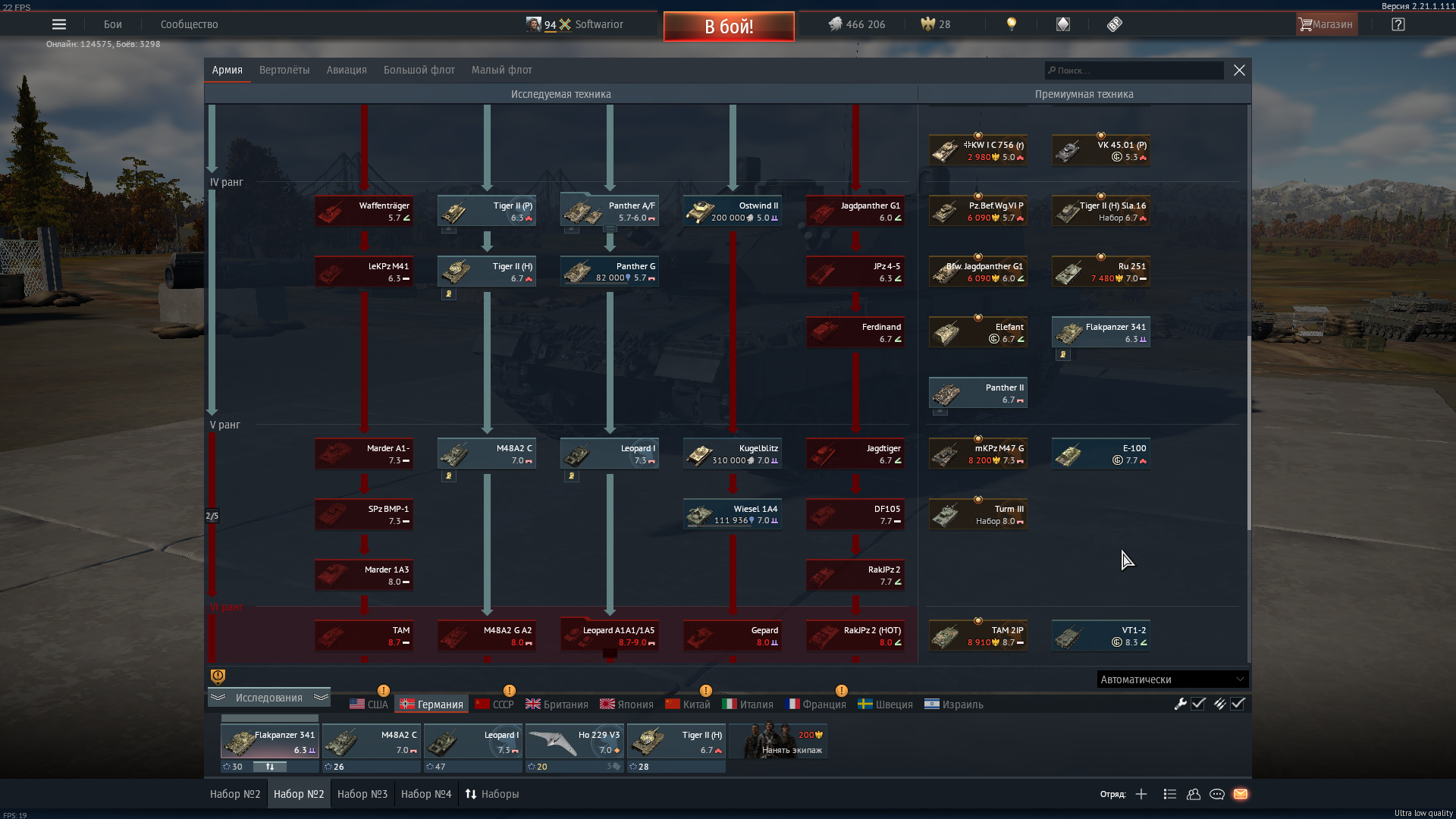
Task: Click the 2/5 rank progress marker
Action: 212,516
